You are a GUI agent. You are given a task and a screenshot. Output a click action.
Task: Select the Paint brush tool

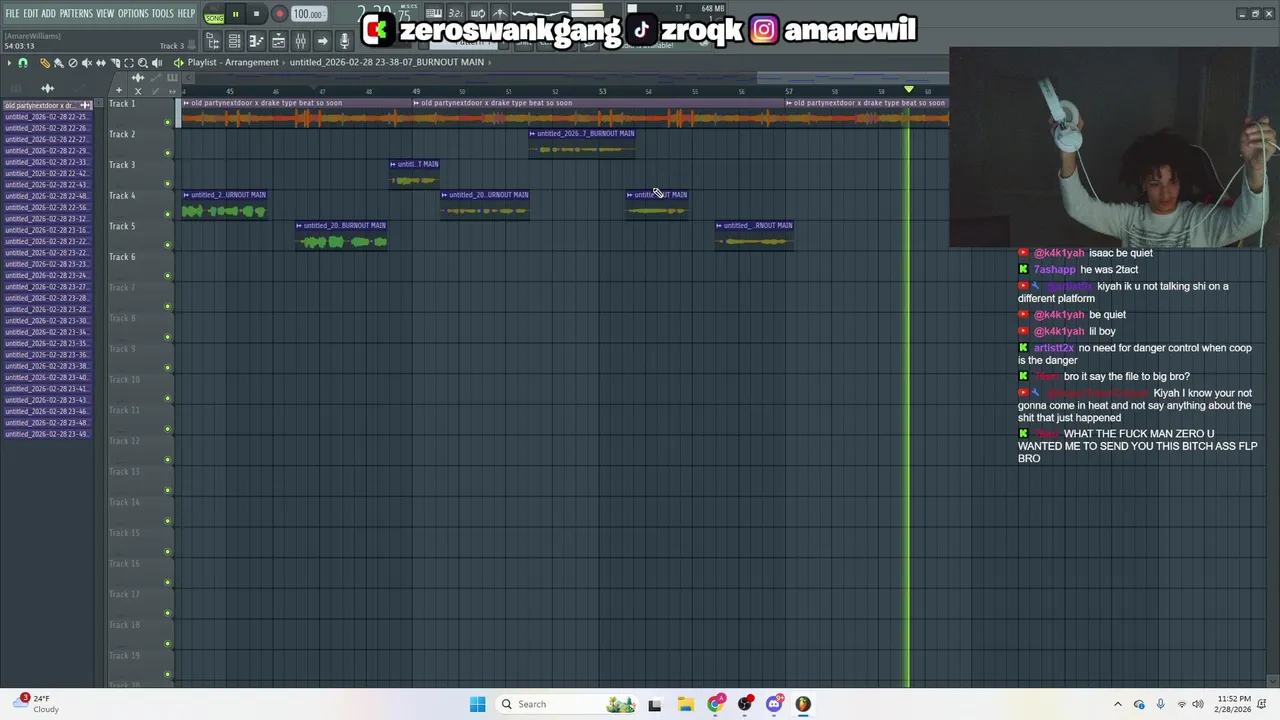pos(58,63)
